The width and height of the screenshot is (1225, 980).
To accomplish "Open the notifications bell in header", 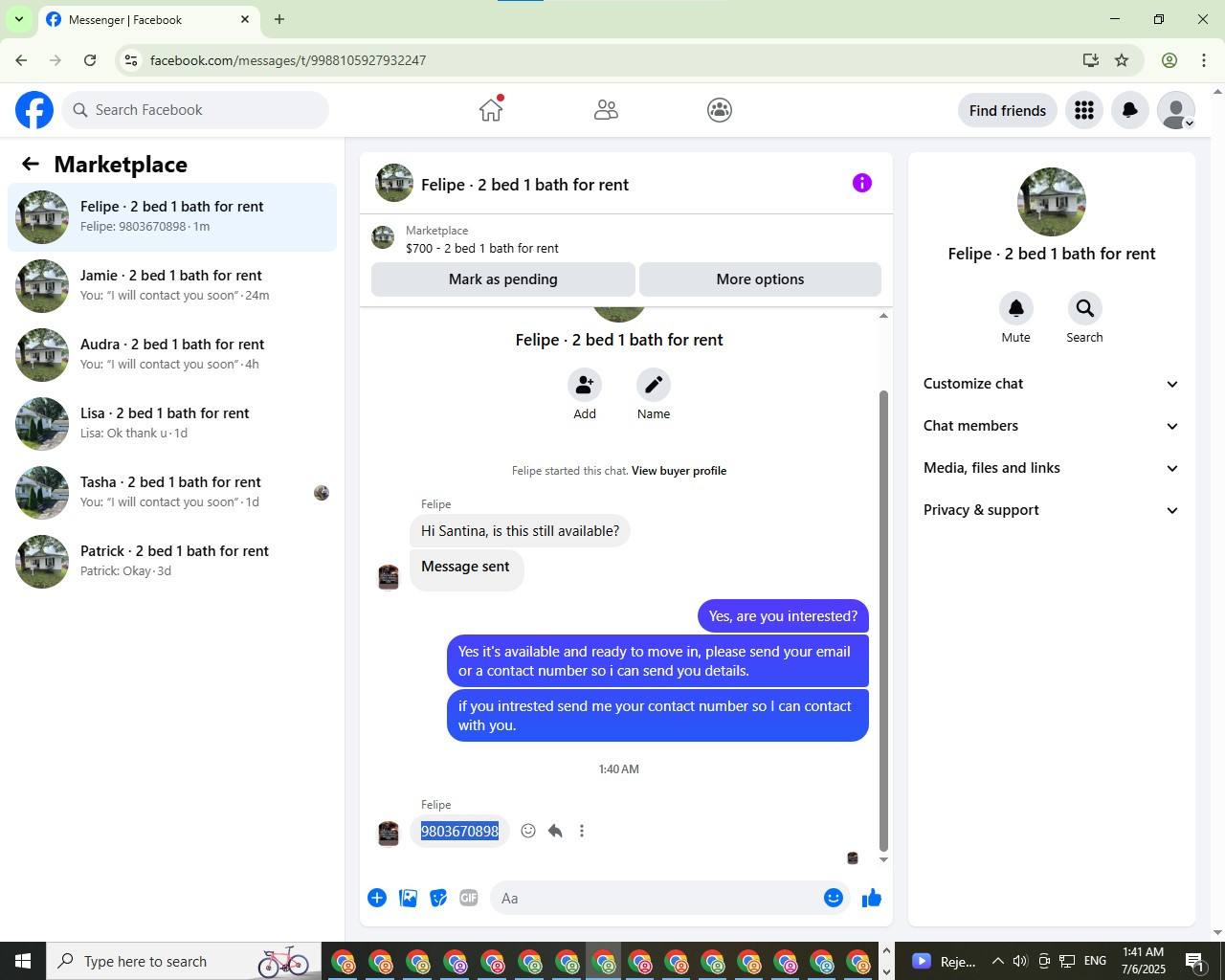I will [1130, 110].
